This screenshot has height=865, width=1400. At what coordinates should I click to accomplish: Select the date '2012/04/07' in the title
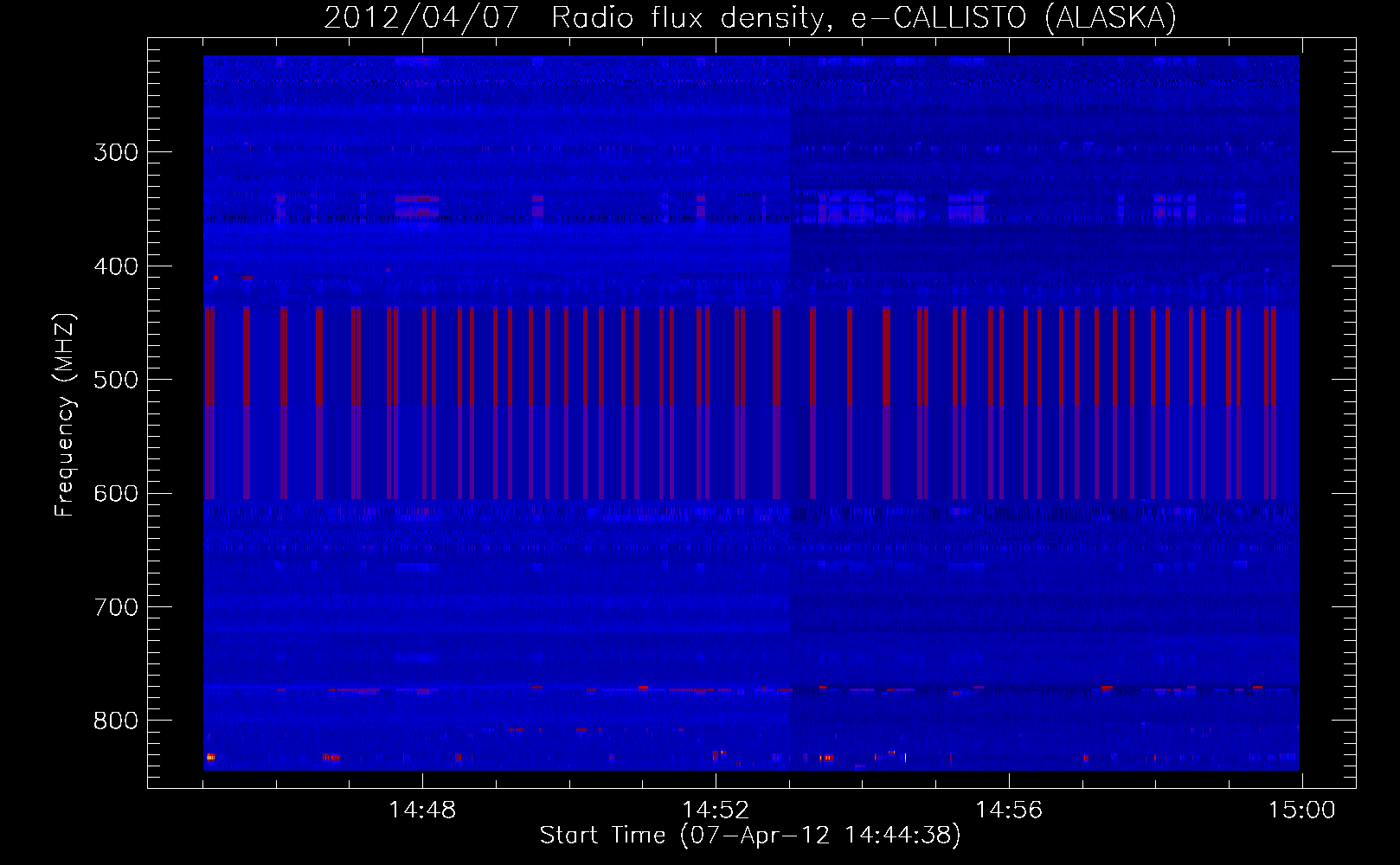(x=421, y=17)
